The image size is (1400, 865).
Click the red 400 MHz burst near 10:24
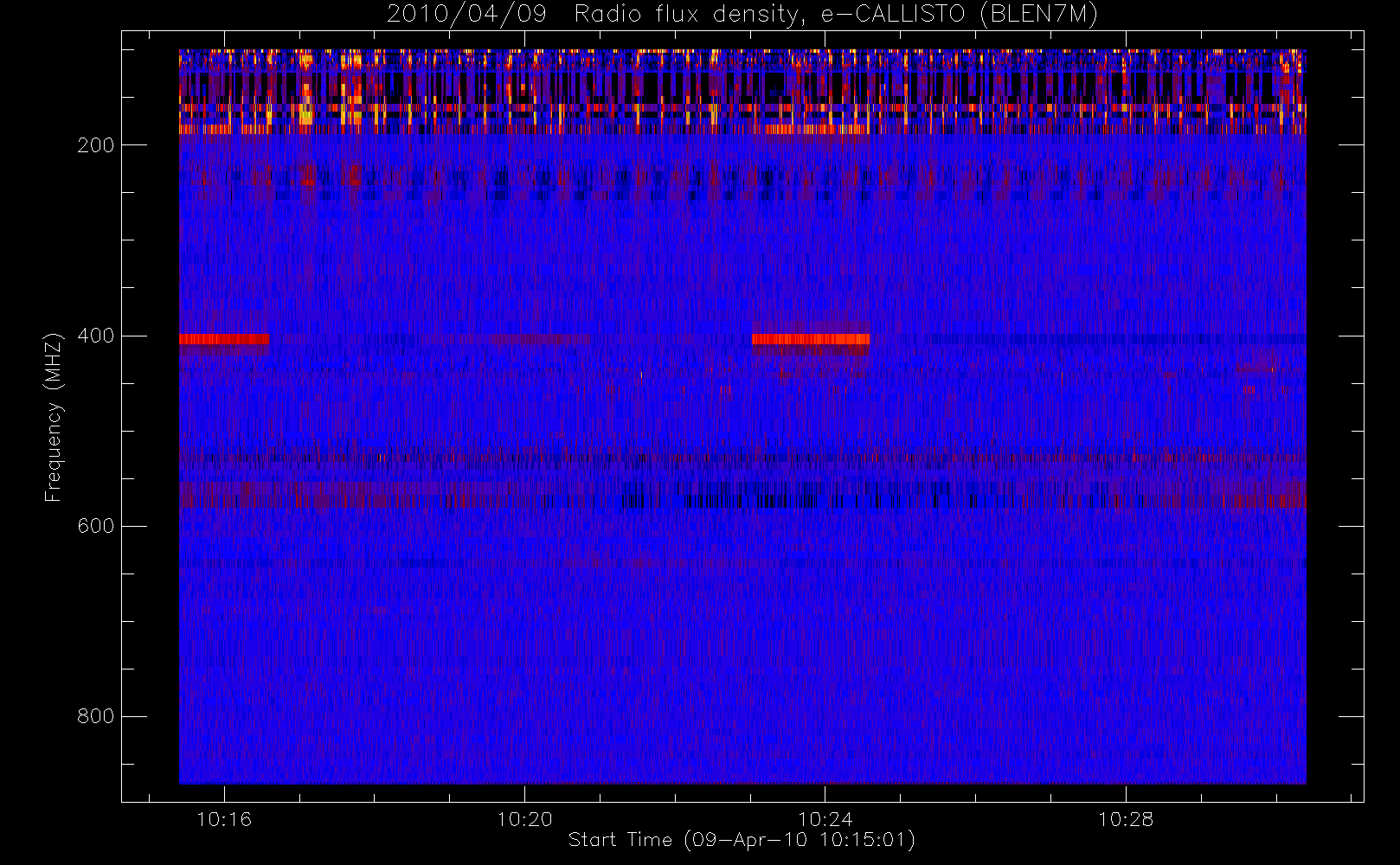811,339
